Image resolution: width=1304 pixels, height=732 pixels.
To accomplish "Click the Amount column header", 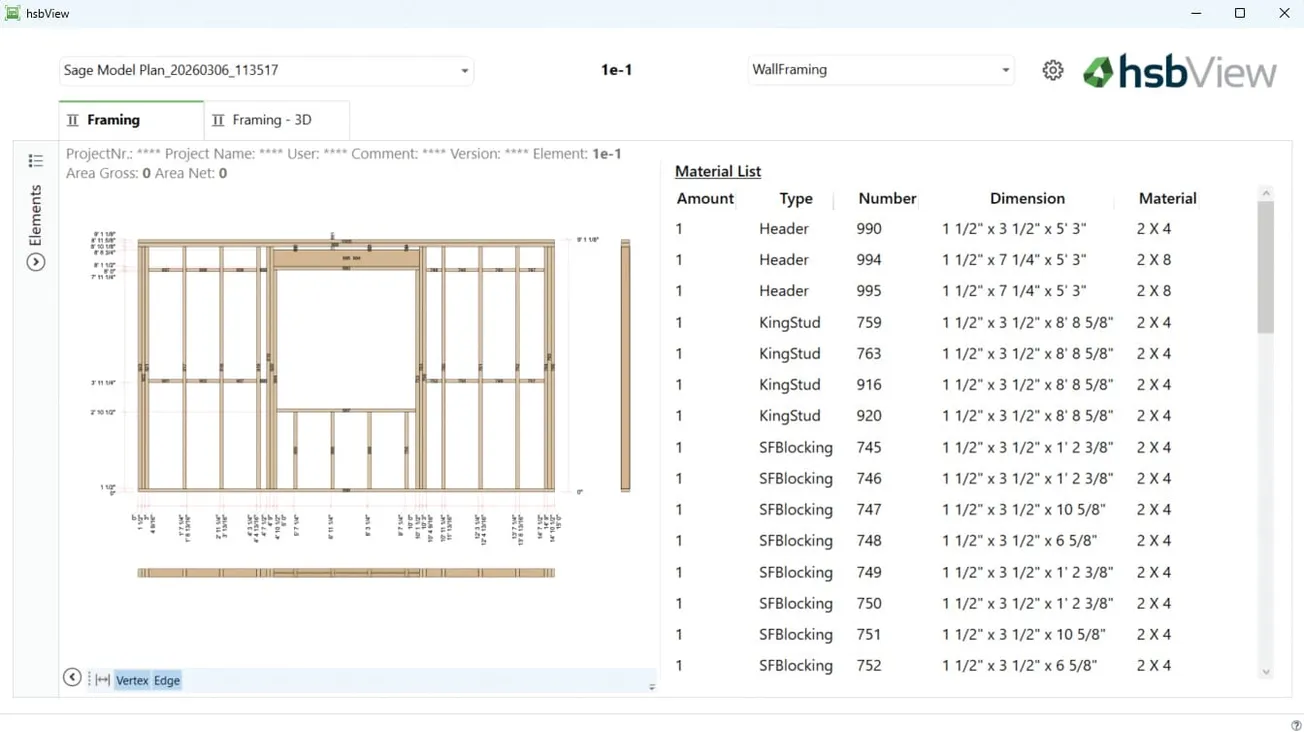I will click(705, 198).
